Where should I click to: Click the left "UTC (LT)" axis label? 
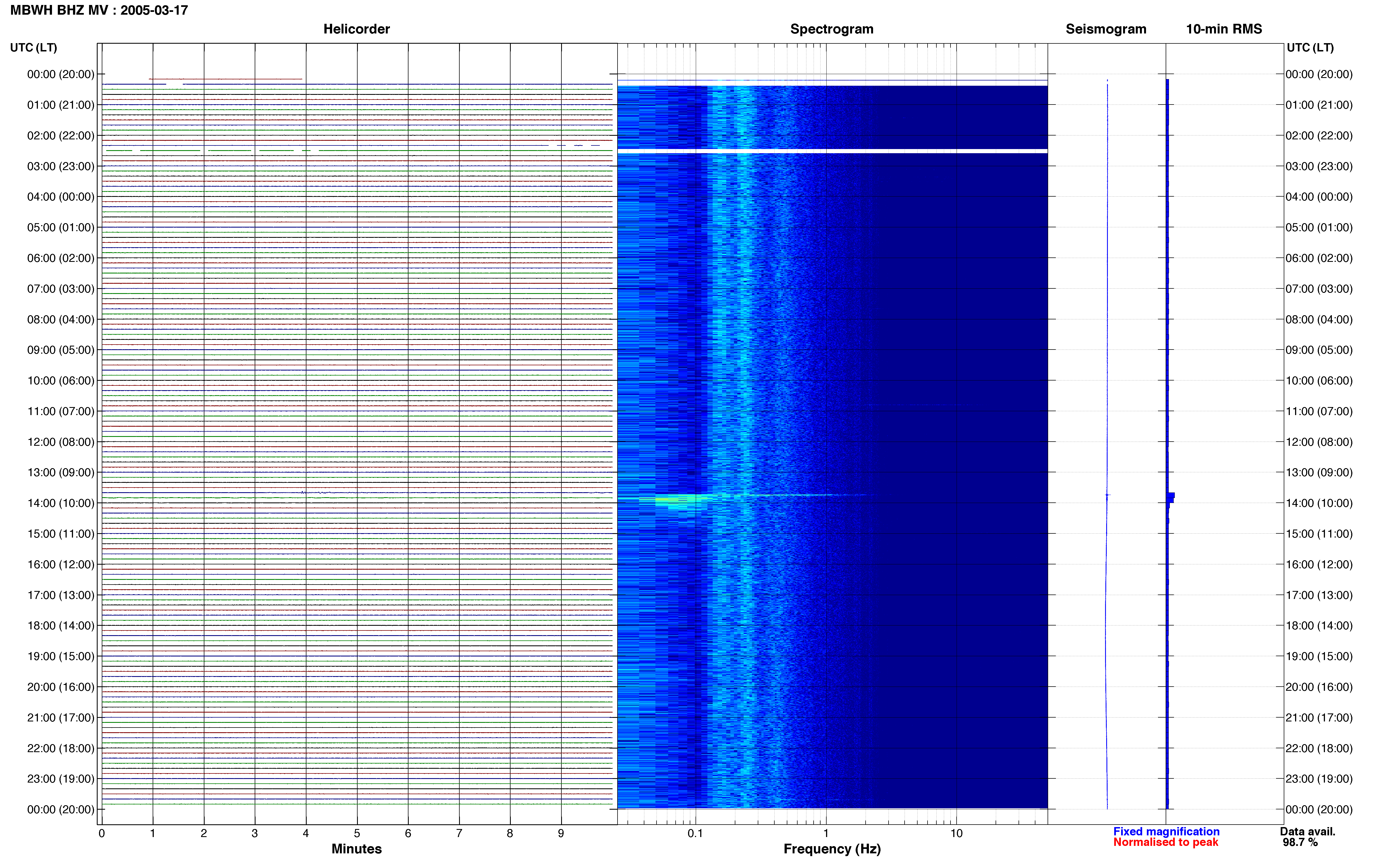pos(33,48)
